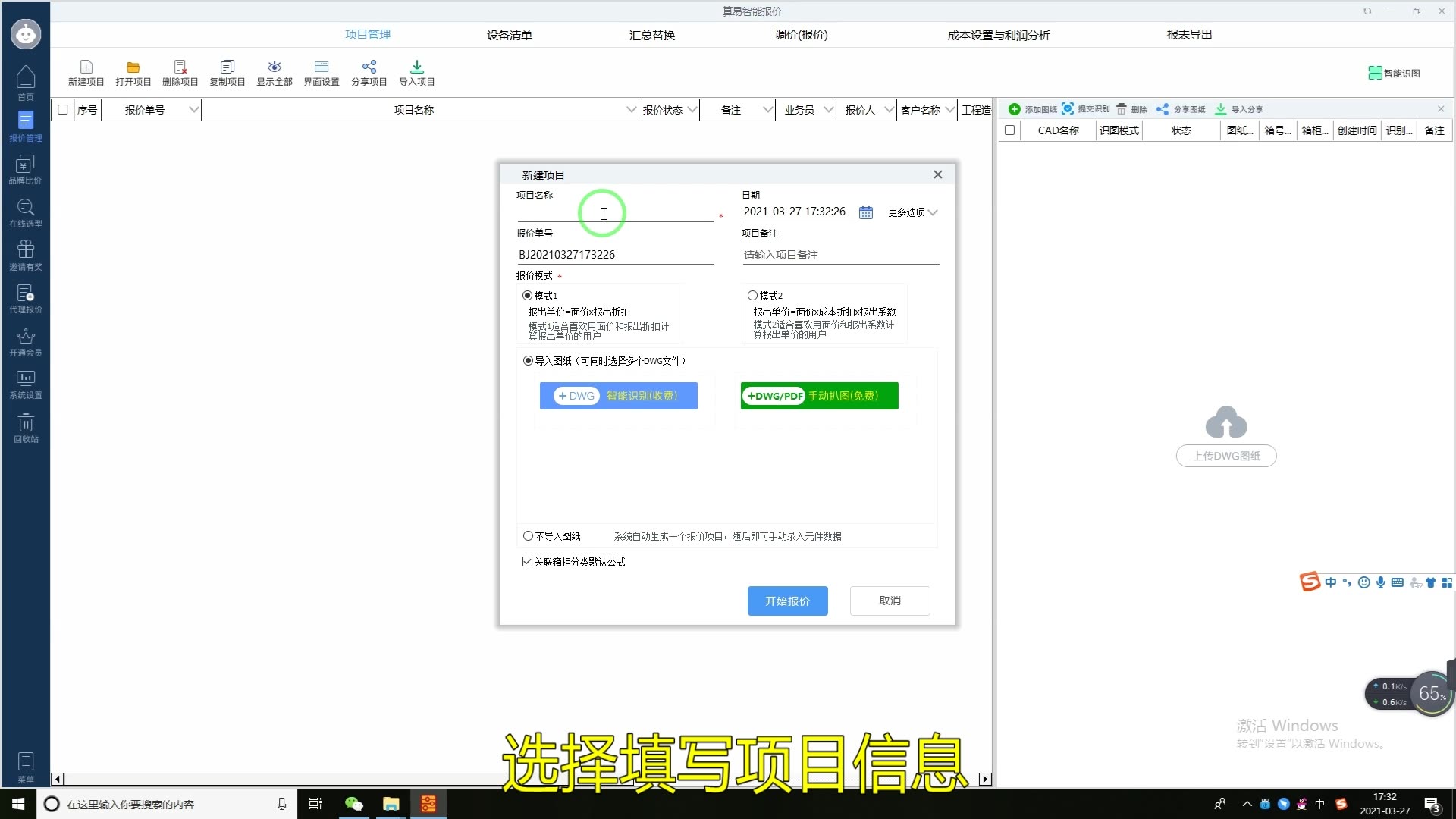
Task: Click 上传DWG图纸 button
Action: 1226,456
